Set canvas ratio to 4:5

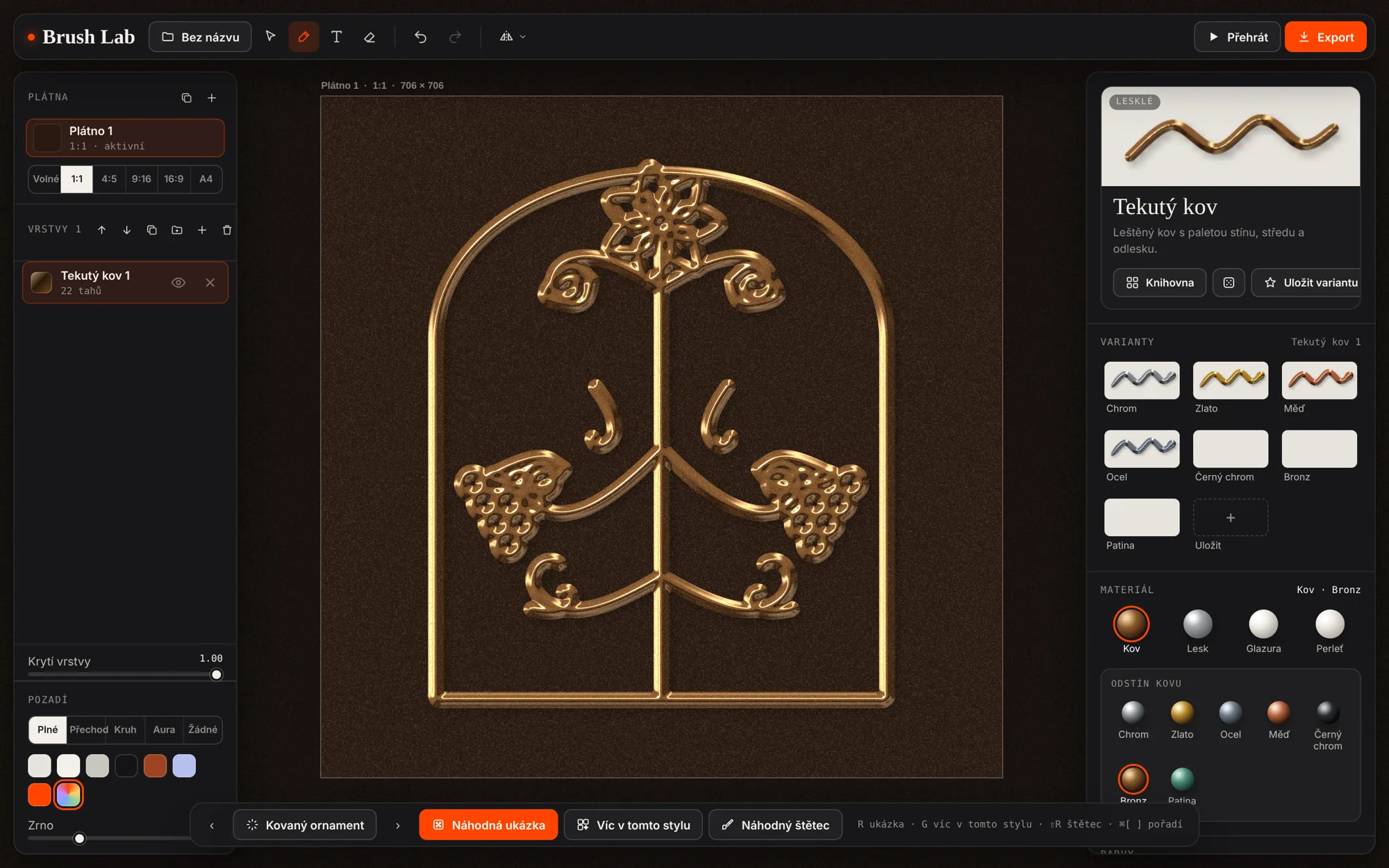pyautogui.click(x=109, y=179)
